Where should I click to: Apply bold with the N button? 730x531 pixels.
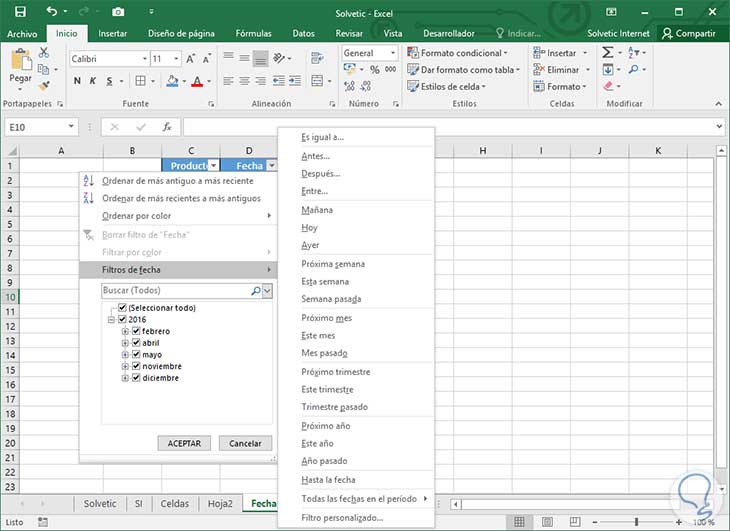77,81
